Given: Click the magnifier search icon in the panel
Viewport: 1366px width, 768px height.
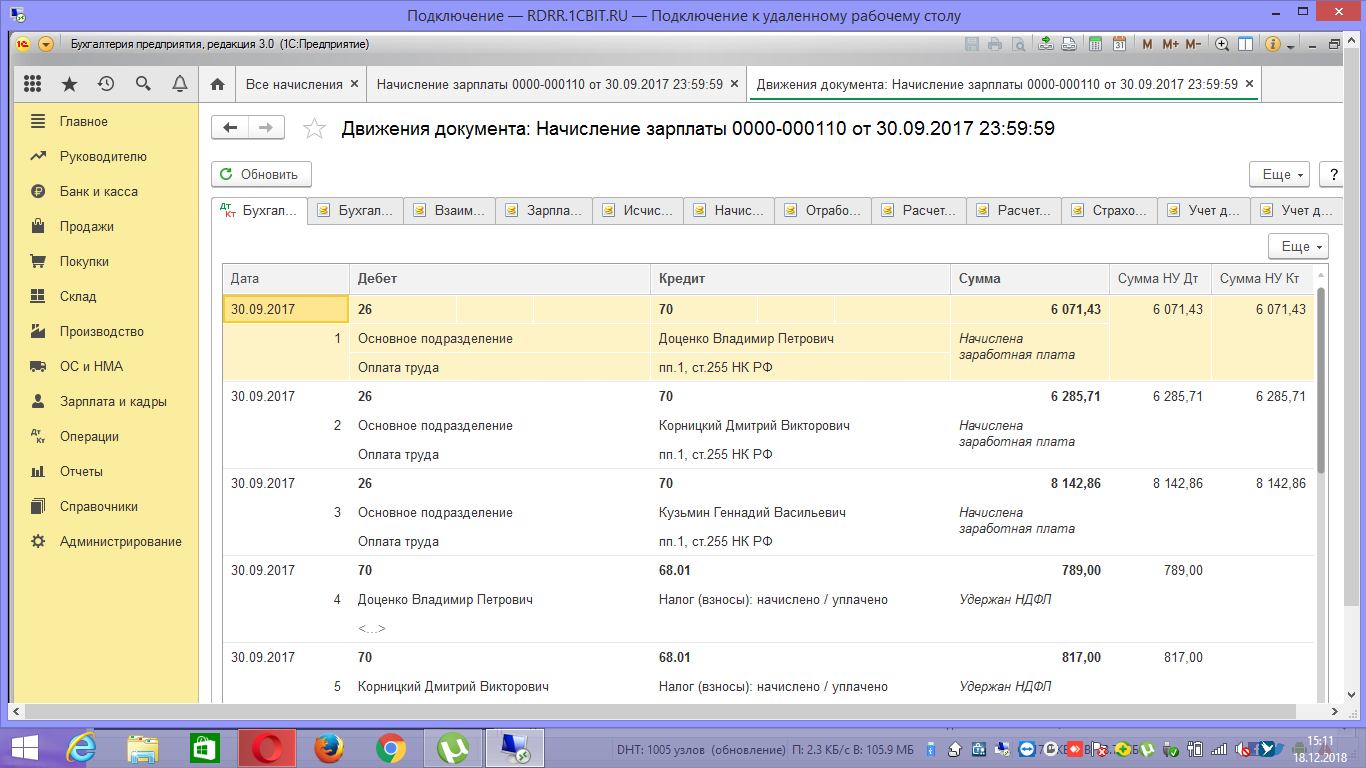Looking at the screenshot, I should click(143, 84).
